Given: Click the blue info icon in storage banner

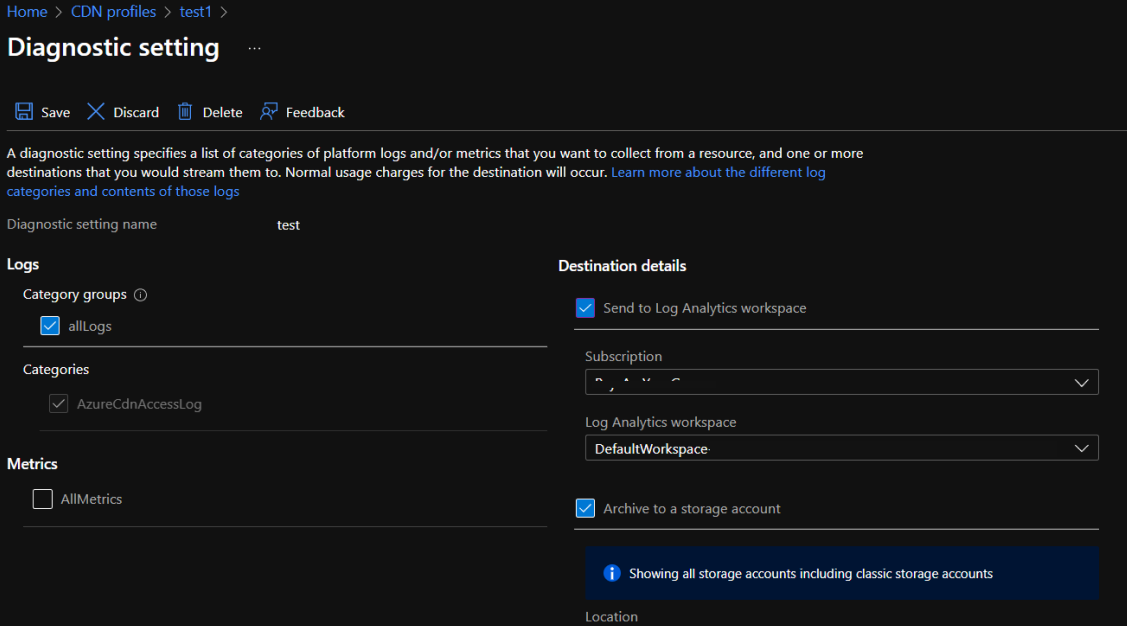Looking at the screenshot, I should pyautogui.click(x=612, y=573).
